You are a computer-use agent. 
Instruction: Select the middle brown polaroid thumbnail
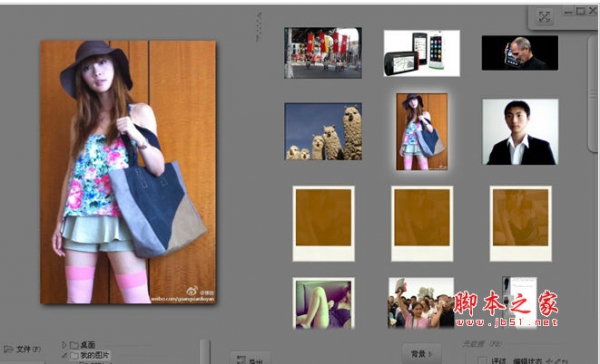click(422, 224)
